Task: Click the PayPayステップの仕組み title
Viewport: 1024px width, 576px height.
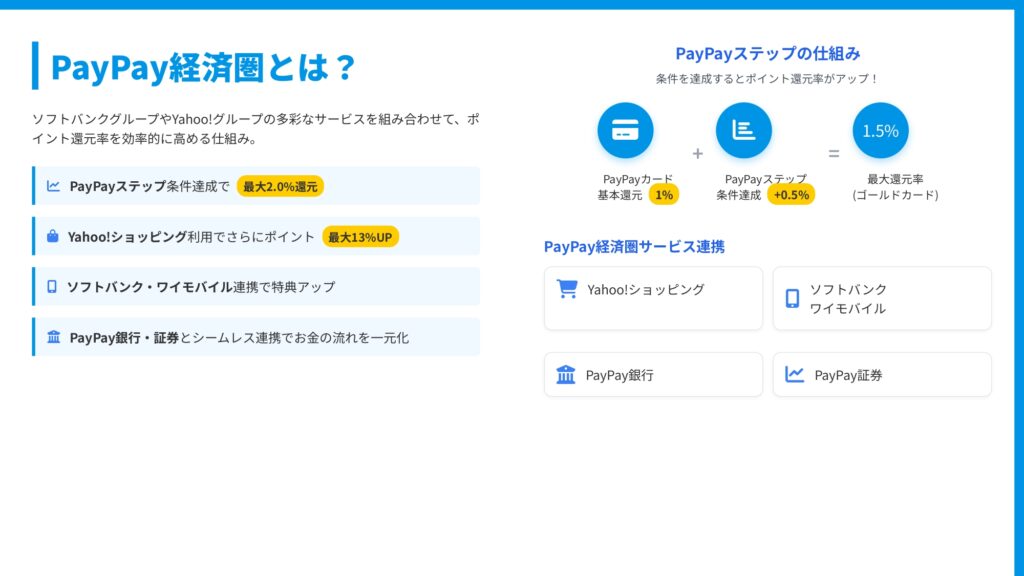Action: point(767,54)
